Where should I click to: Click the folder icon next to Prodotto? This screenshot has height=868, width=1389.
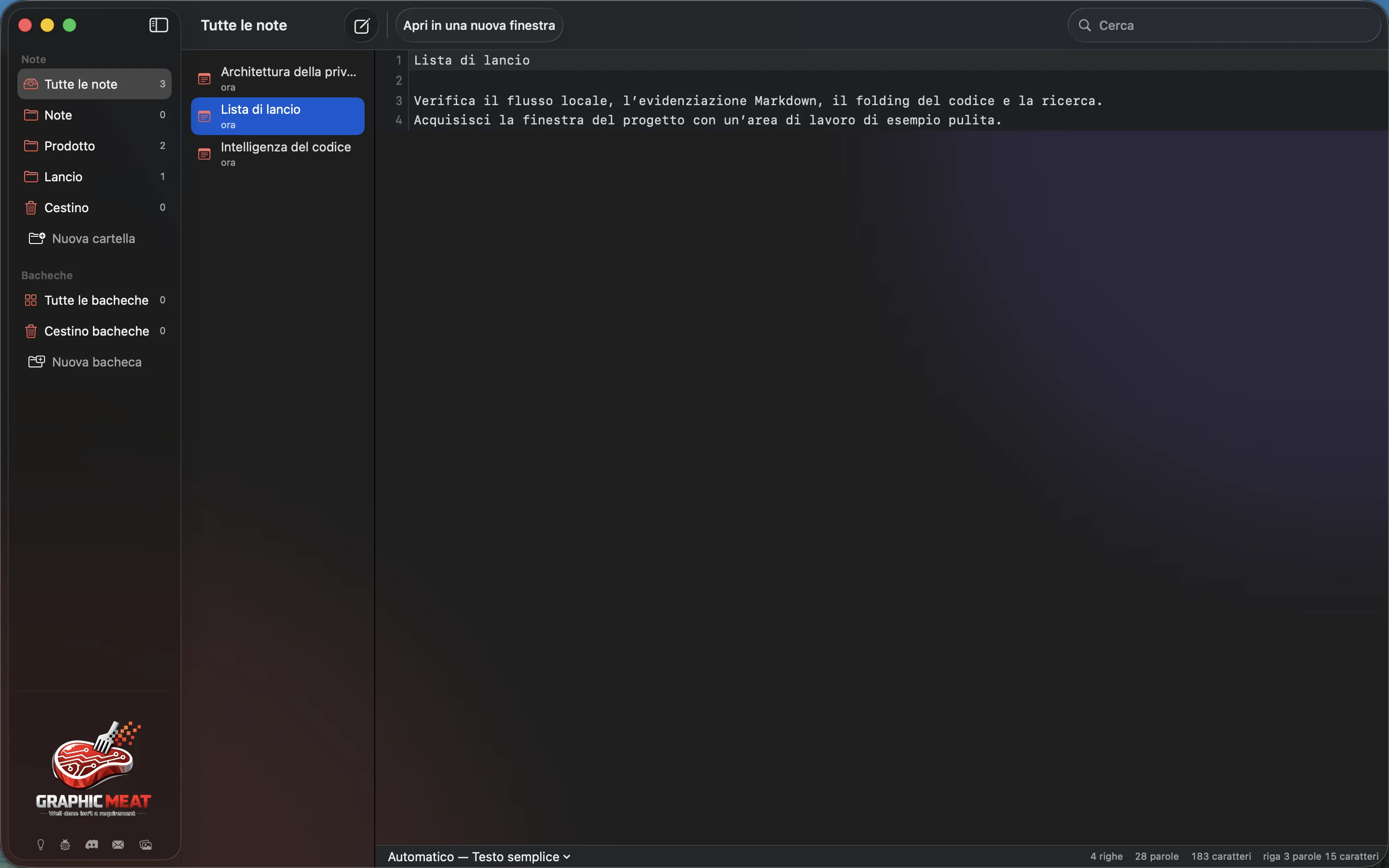[x=31, y=146]
